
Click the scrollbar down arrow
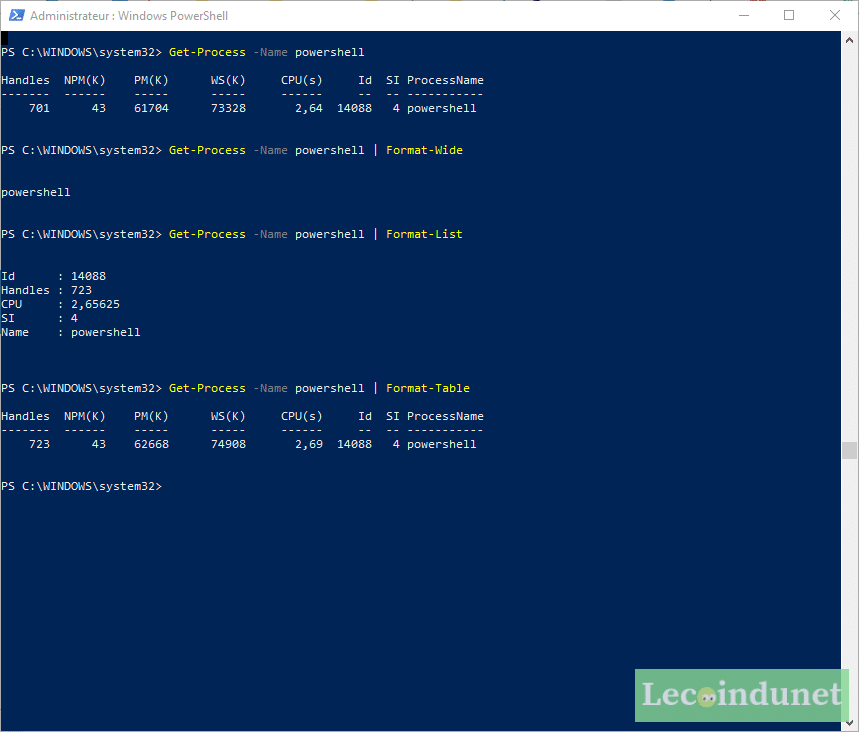(850, 721)
